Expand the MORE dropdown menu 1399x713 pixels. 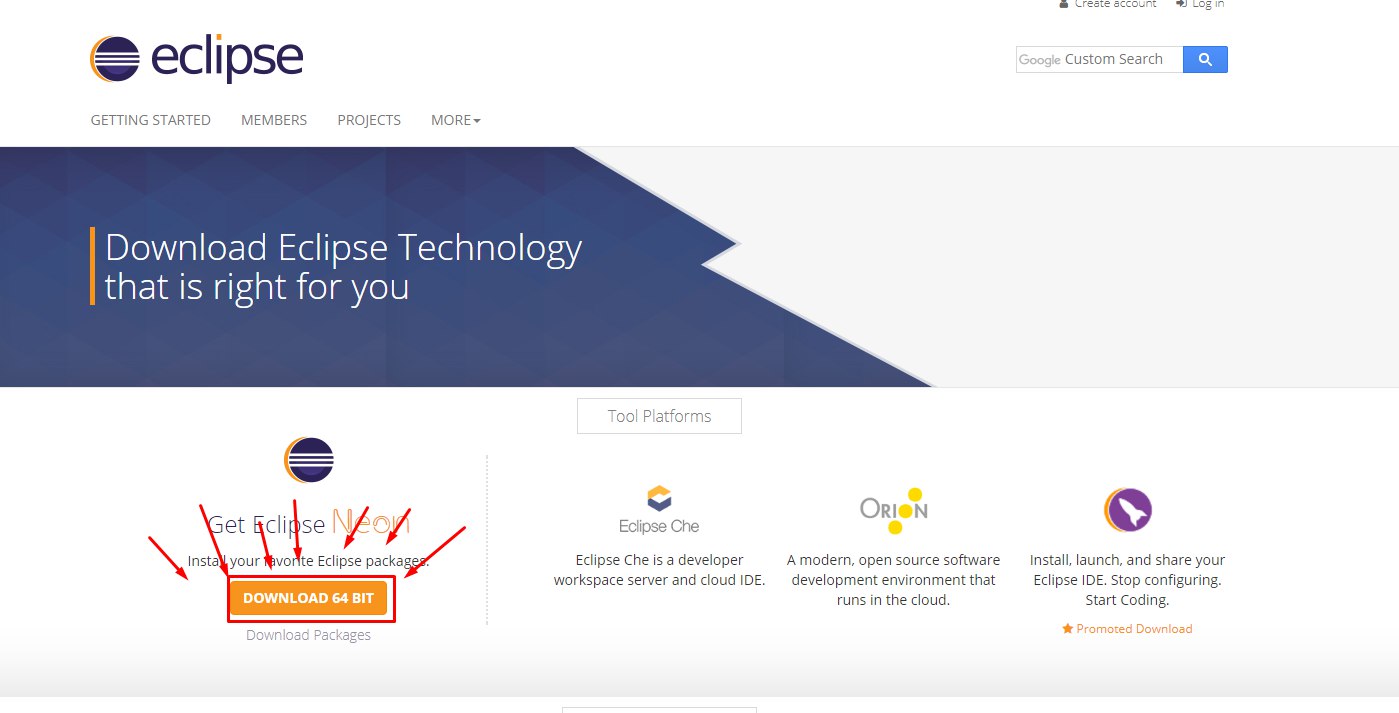[x=455, y=120]
